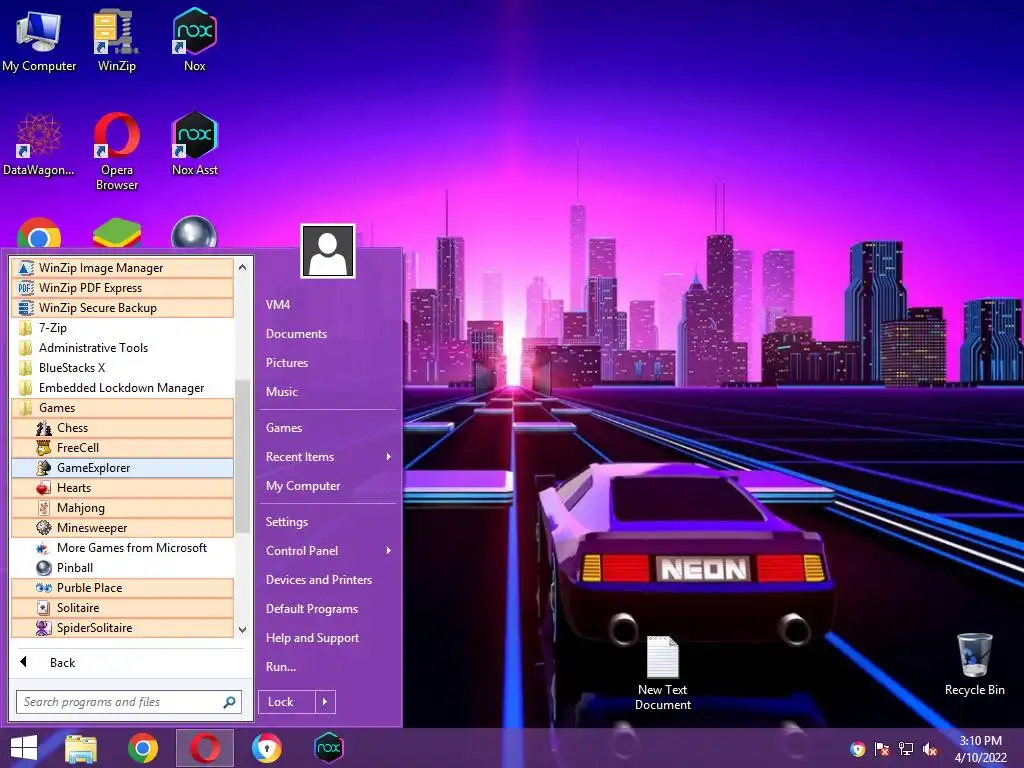This screenshot has height=768, width=1024.
Task: Open WinZip PDF Express
Action: [x=122, y=288]
